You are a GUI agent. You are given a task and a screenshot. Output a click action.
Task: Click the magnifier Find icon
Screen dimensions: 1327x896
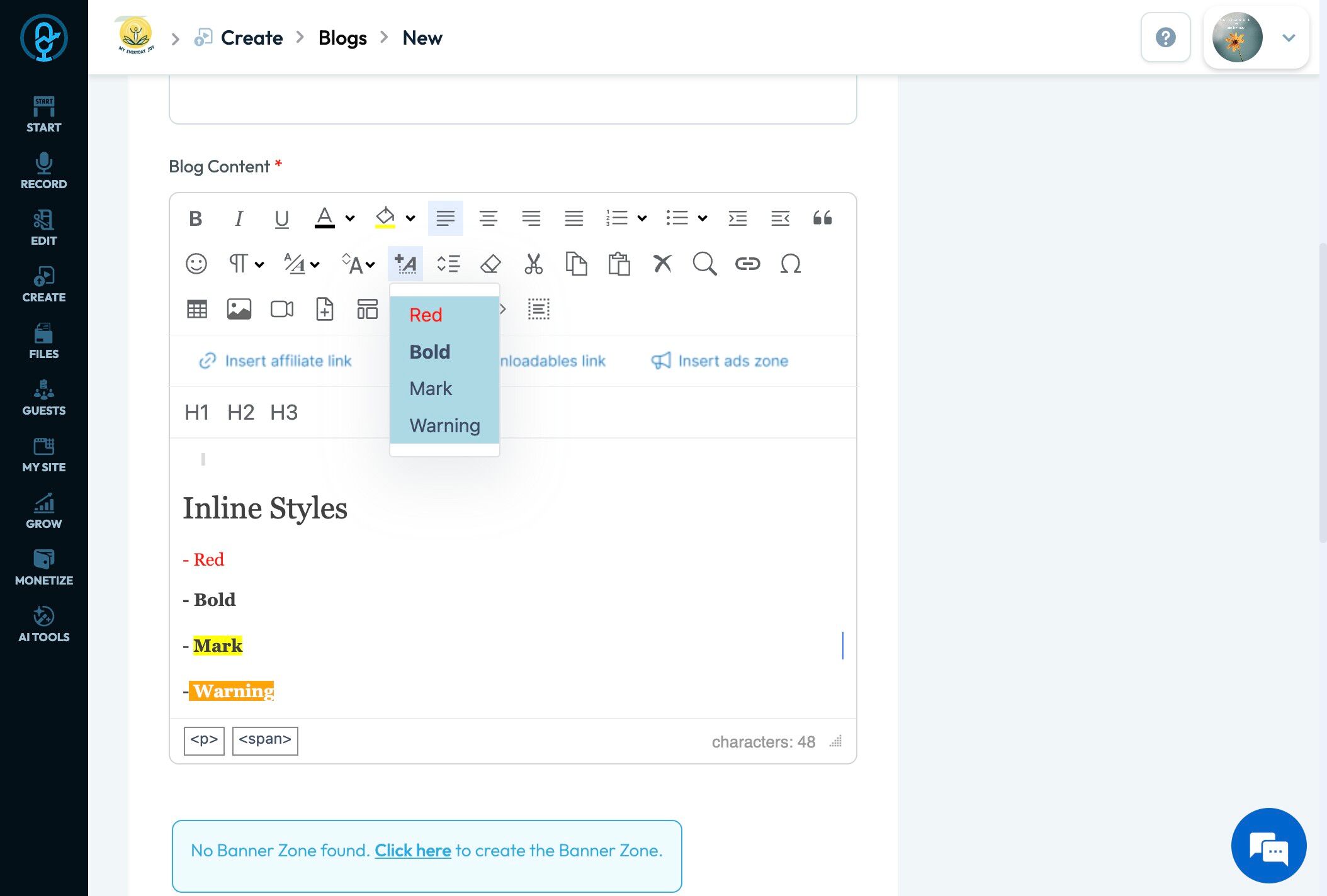[704, 264]
